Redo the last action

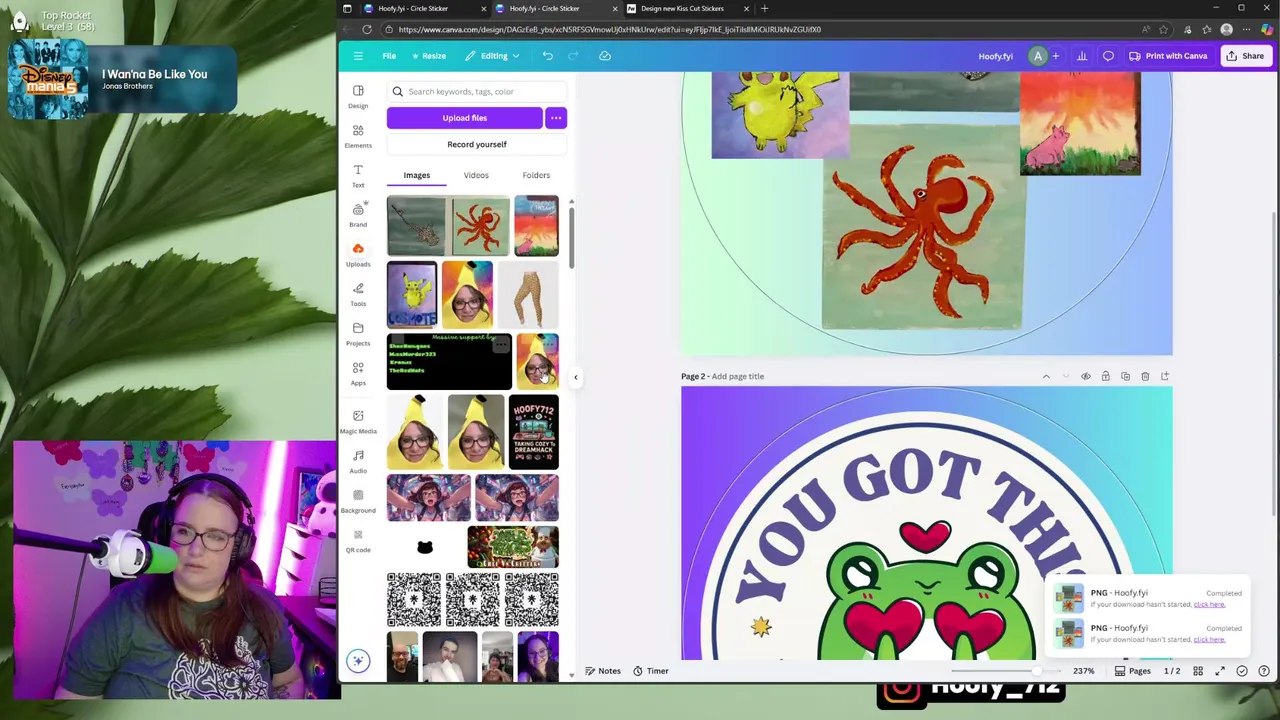point(573,56)
